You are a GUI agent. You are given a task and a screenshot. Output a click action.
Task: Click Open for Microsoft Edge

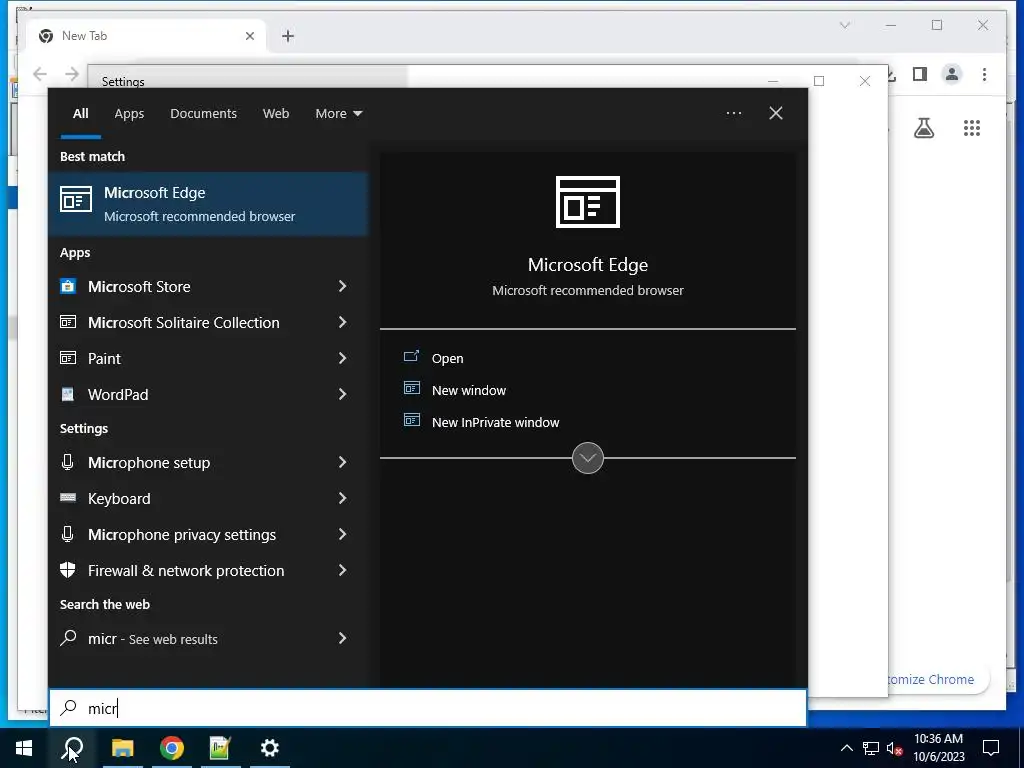(x=447, y=358)
